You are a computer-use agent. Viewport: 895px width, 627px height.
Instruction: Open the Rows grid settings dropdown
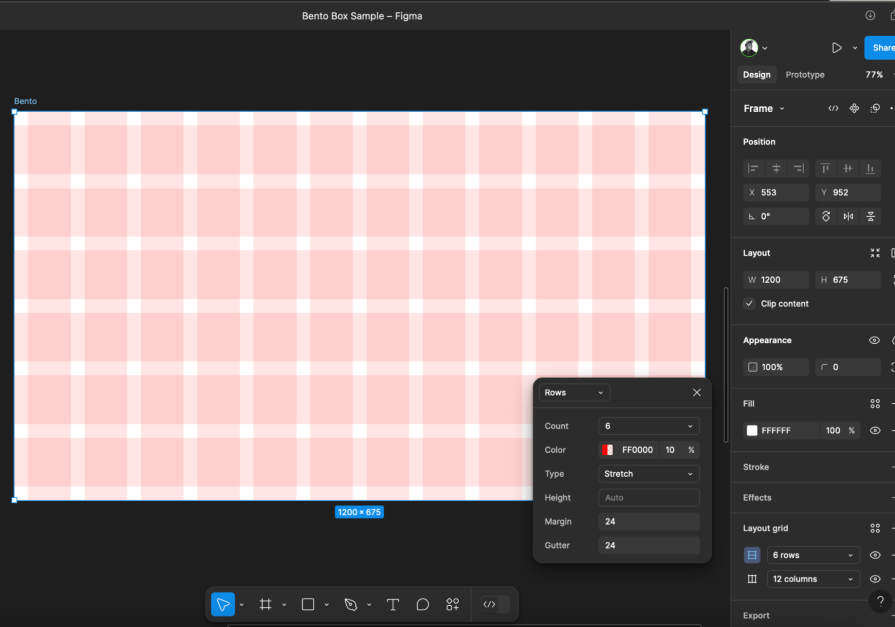(812, 555)
